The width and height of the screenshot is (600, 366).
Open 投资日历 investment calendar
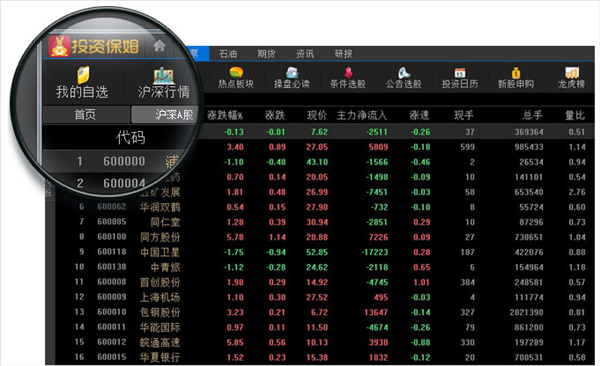point(460,78)
